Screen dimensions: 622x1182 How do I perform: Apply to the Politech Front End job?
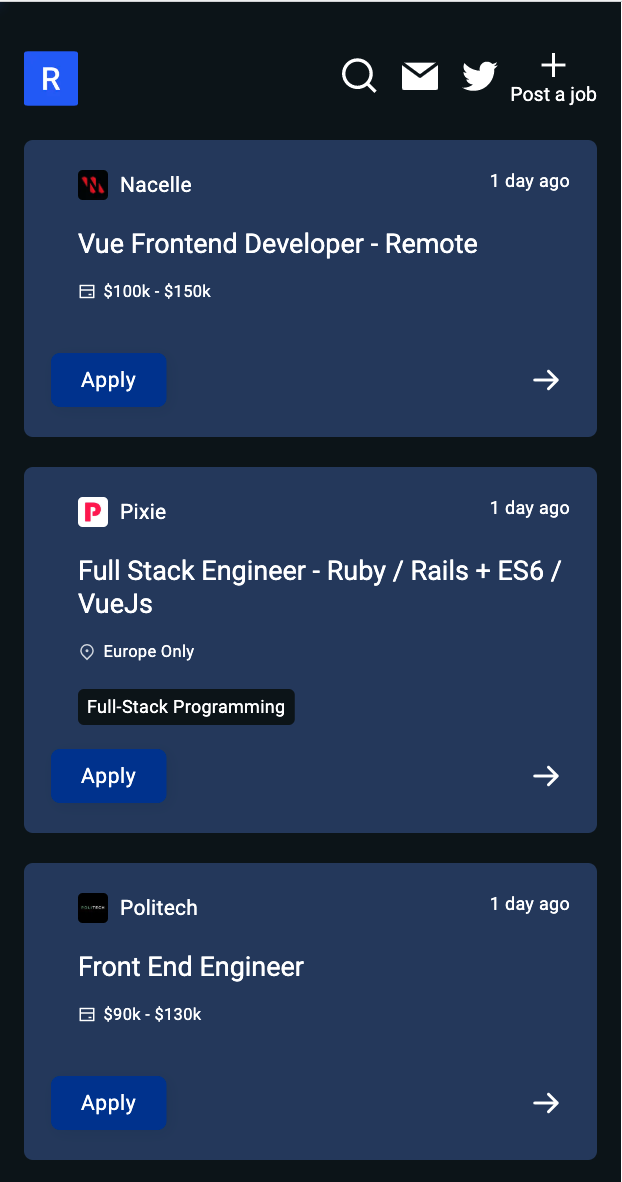[x=109, y=1103]
